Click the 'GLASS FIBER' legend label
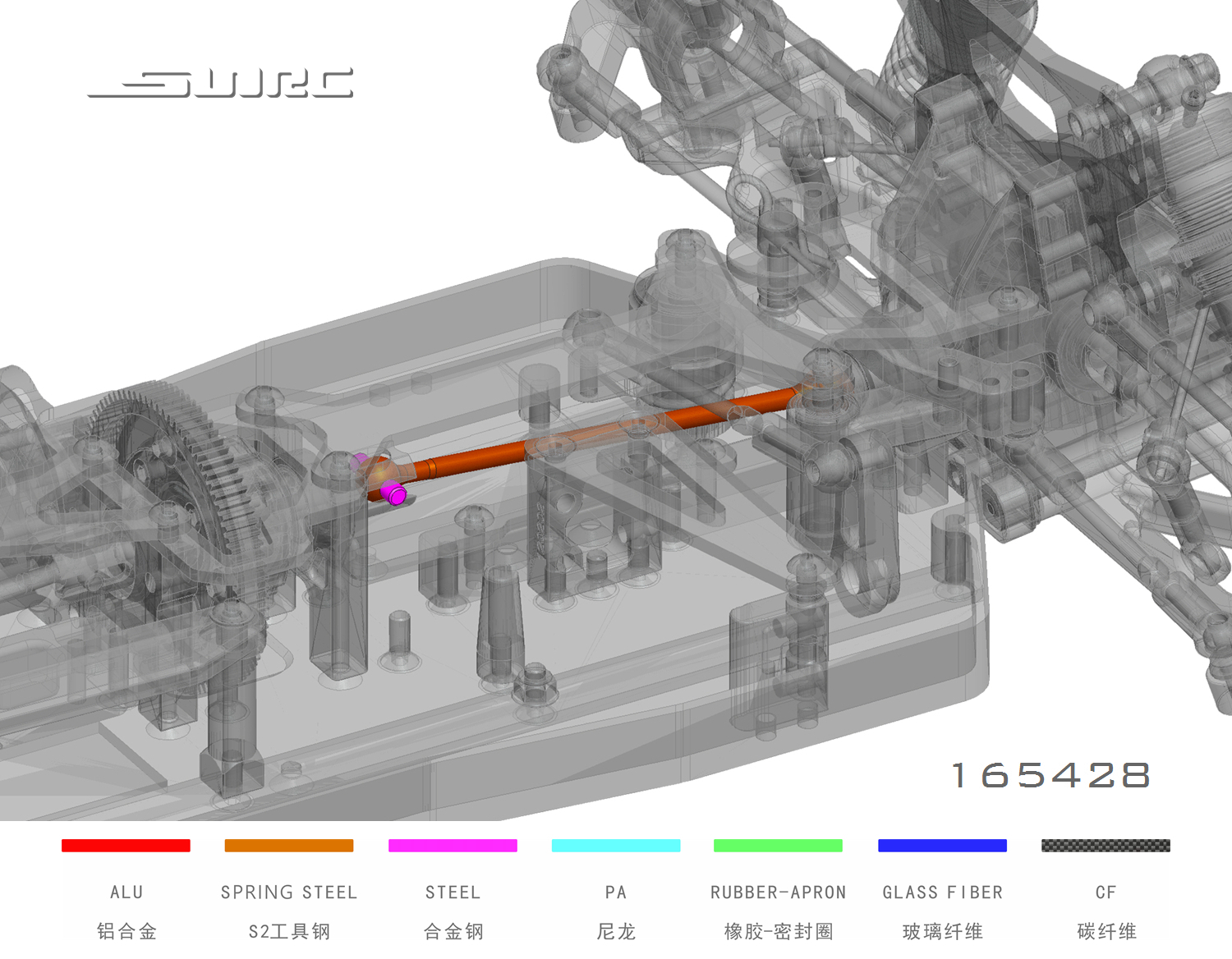This screenshot has height=959, width=1232. [942, 892]
